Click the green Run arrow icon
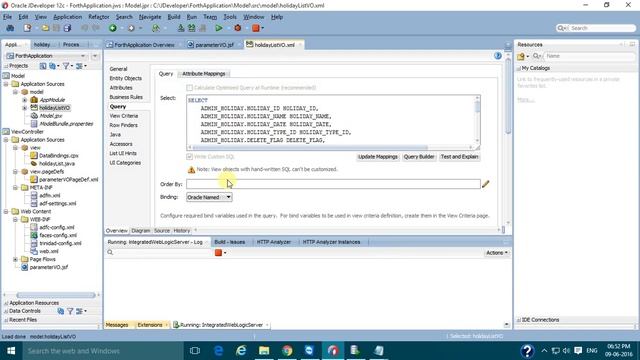This screenshot has width=640, height=360. pyautogui.click(x=219, y=28)
